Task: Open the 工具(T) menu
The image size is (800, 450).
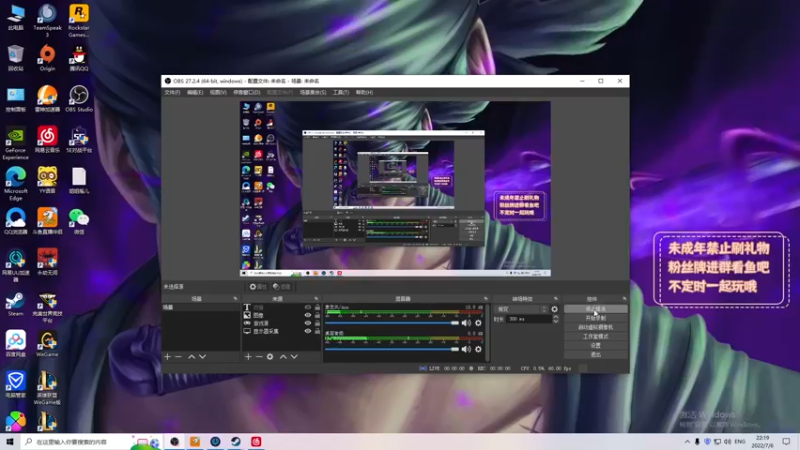Action: click(341, 92)
